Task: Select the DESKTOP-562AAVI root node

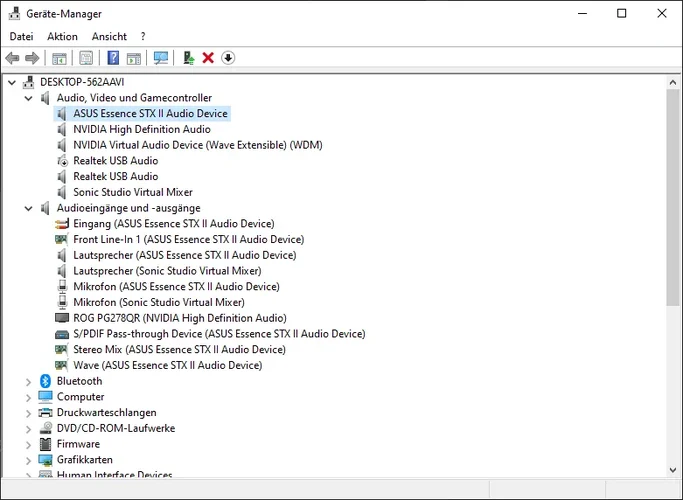Action: (x=81, y=82)
